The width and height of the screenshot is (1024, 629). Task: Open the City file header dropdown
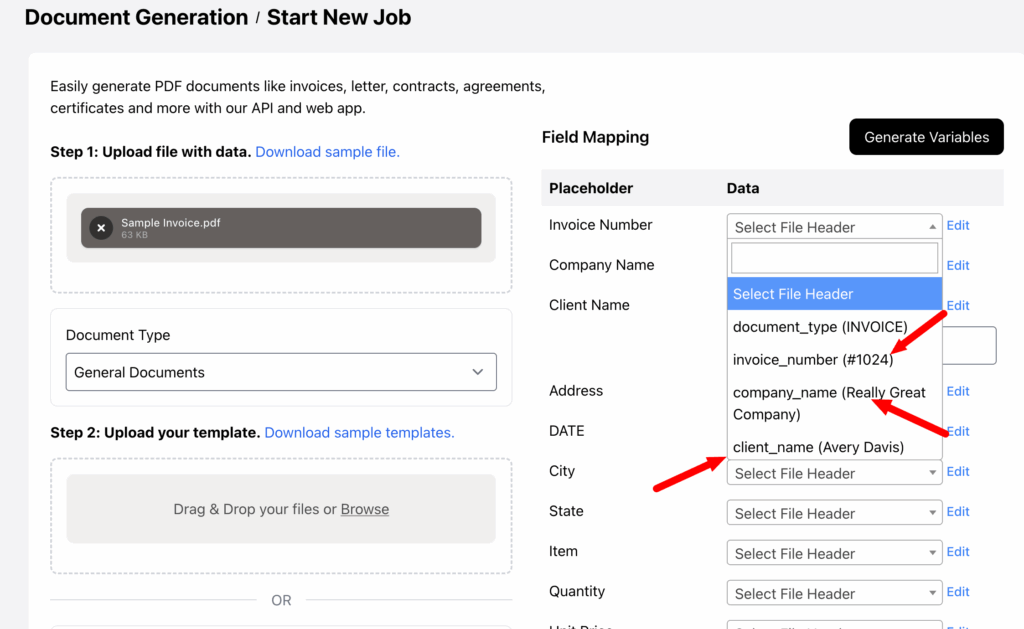pos(833,473)
